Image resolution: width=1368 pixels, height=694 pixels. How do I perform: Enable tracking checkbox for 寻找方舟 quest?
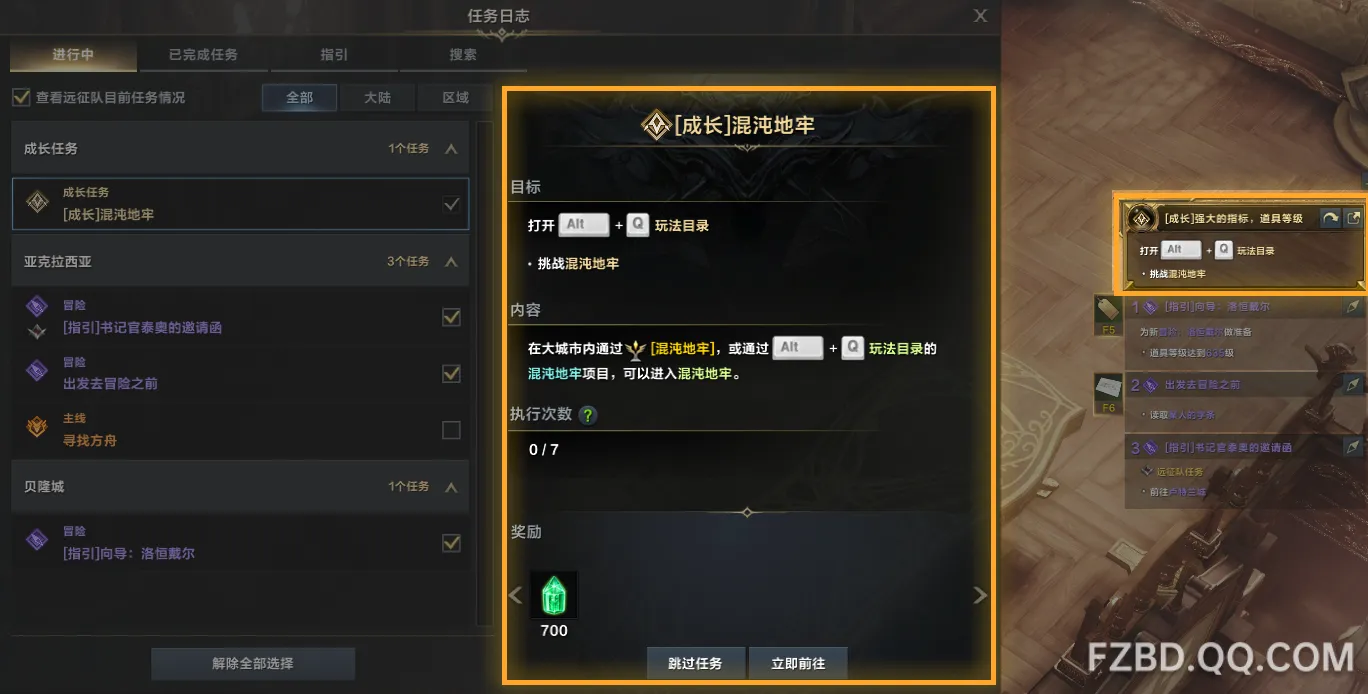pyautogui.click(x=451, y=430)
